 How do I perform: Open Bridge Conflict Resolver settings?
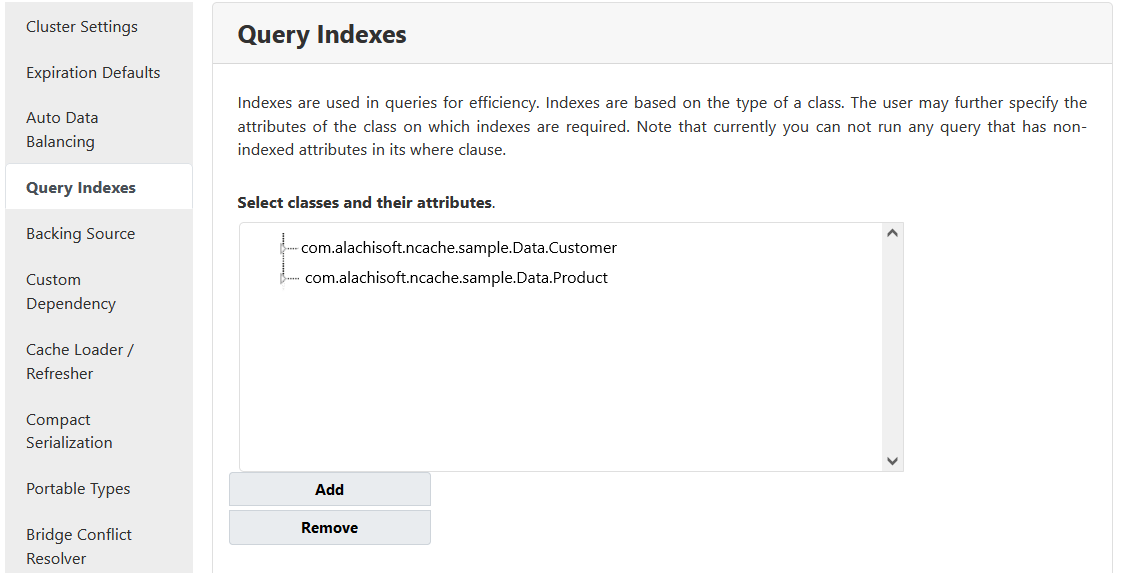coord(79,546)
